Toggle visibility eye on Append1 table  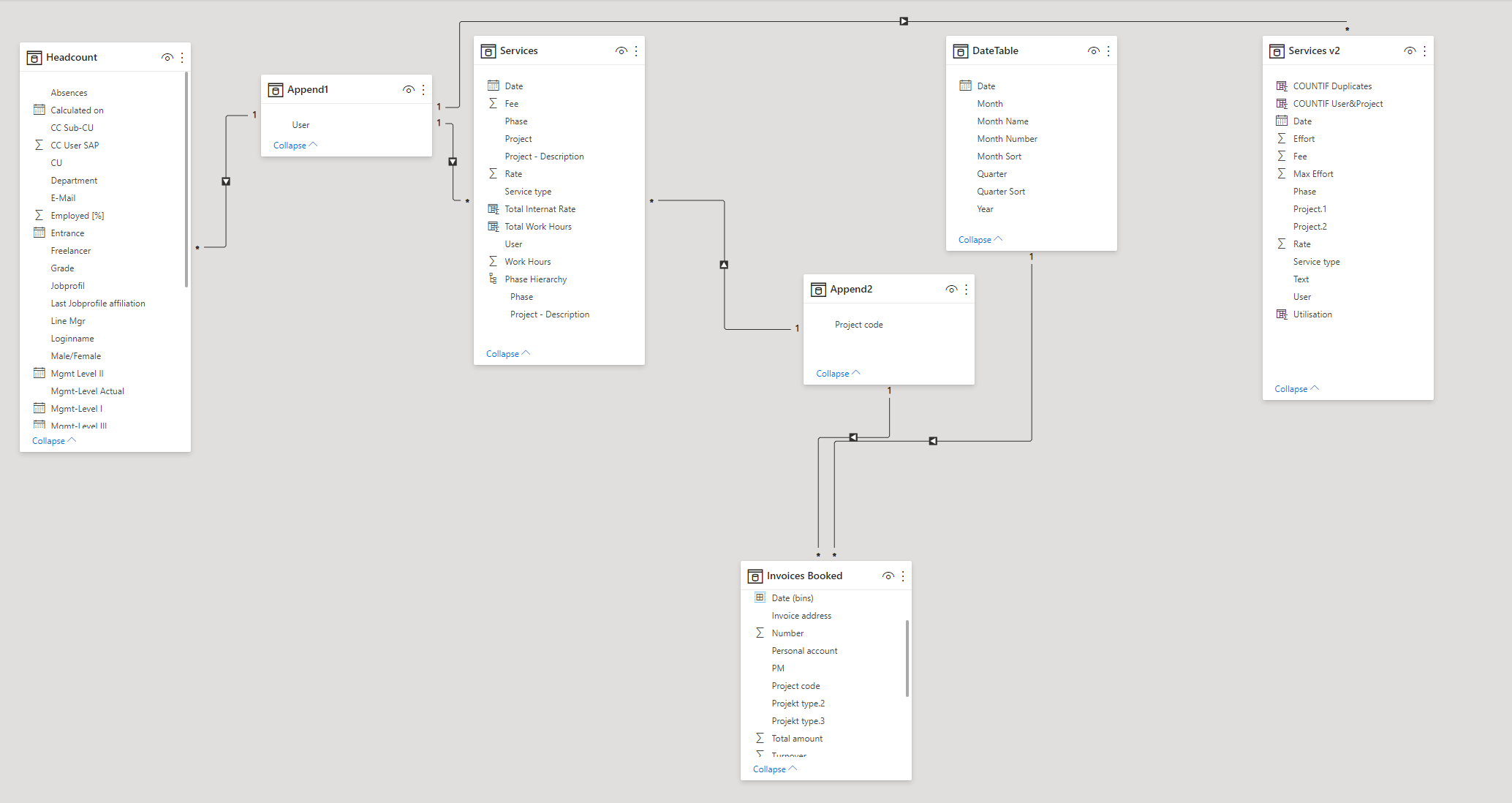click(x=409, y=90)
